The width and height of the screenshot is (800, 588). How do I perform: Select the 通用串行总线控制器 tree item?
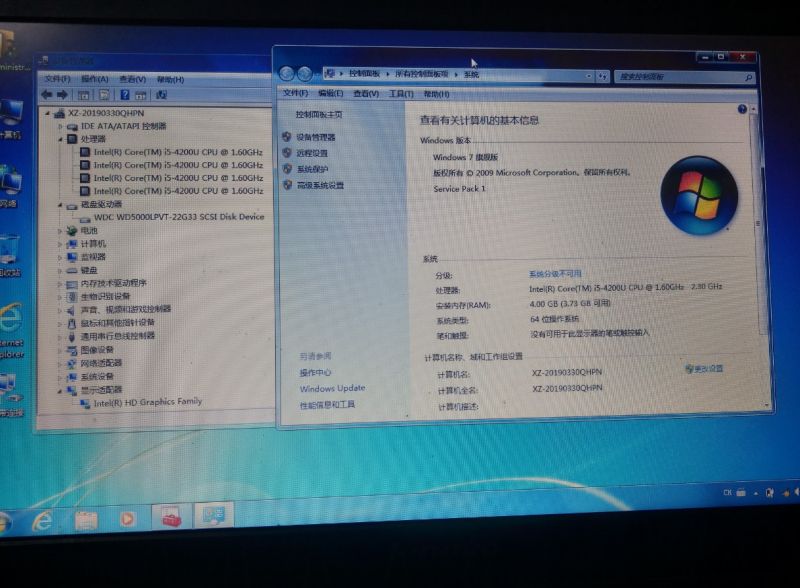coord(117,336)
